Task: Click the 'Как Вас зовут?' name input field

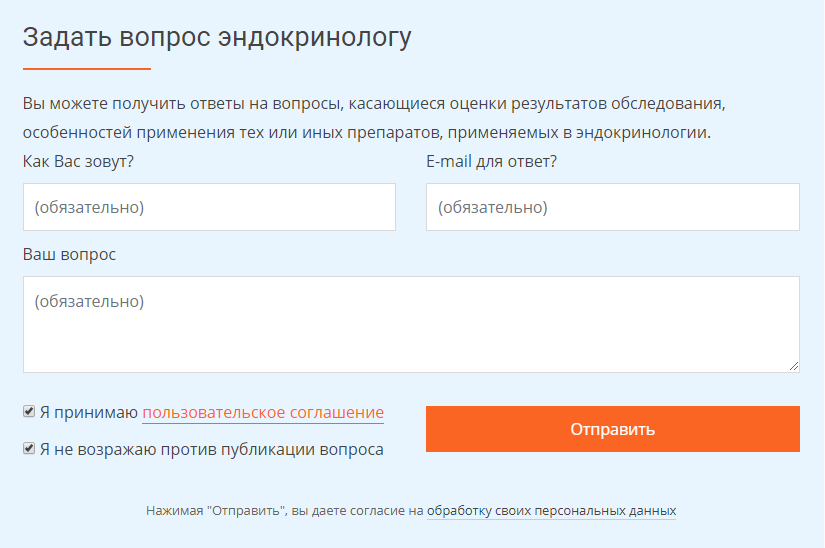Action: [x=209, y=207]
